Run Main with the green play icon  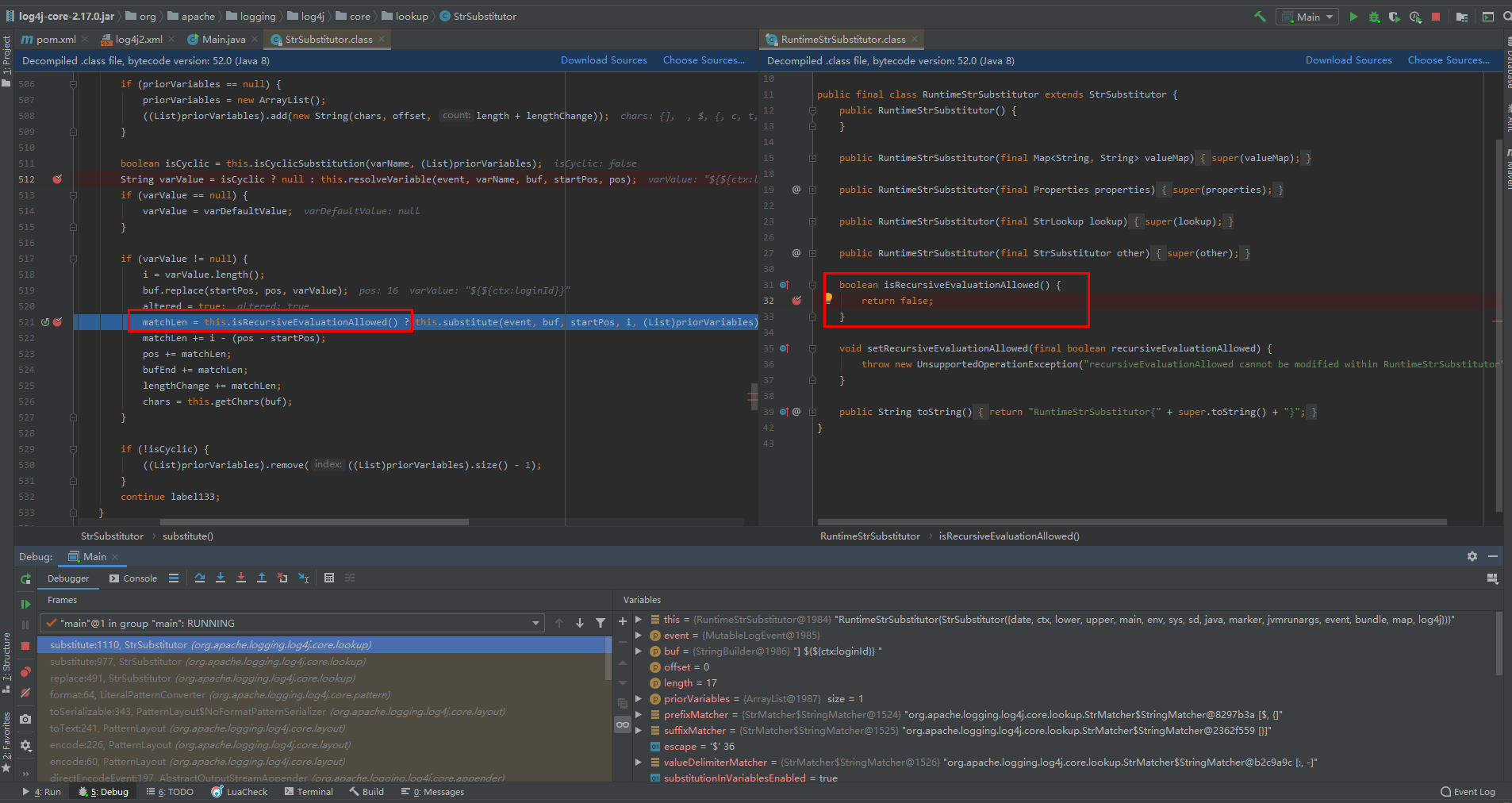click(1353, 17)
